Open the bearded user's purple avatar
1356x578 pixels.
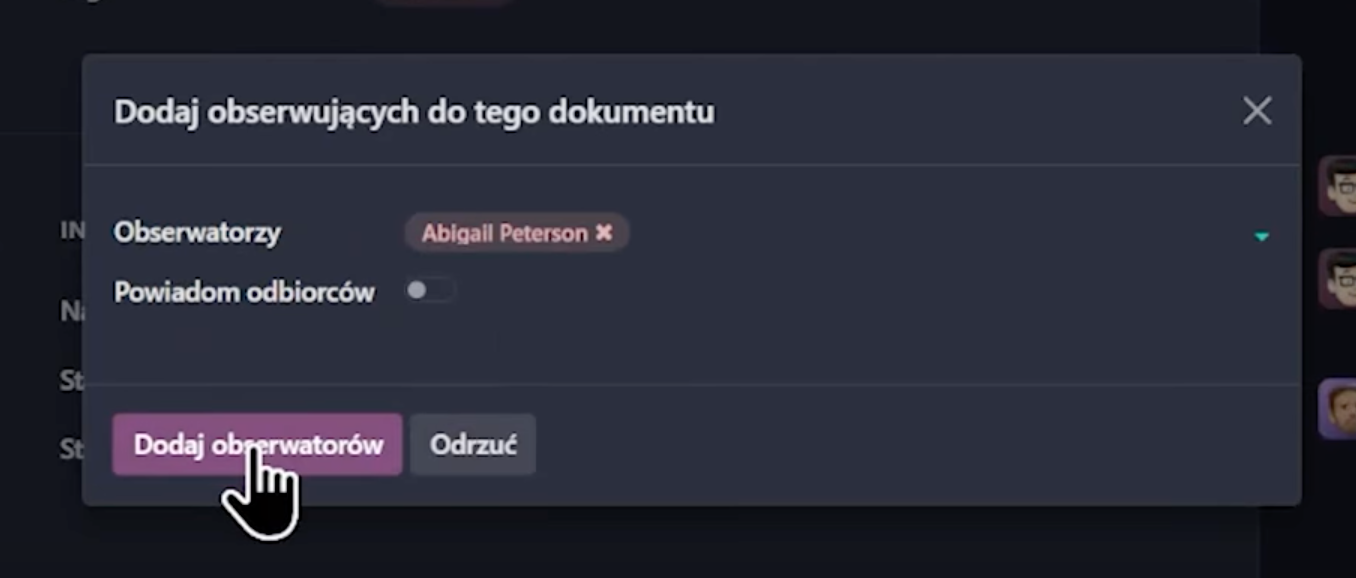click(1337, 408)
